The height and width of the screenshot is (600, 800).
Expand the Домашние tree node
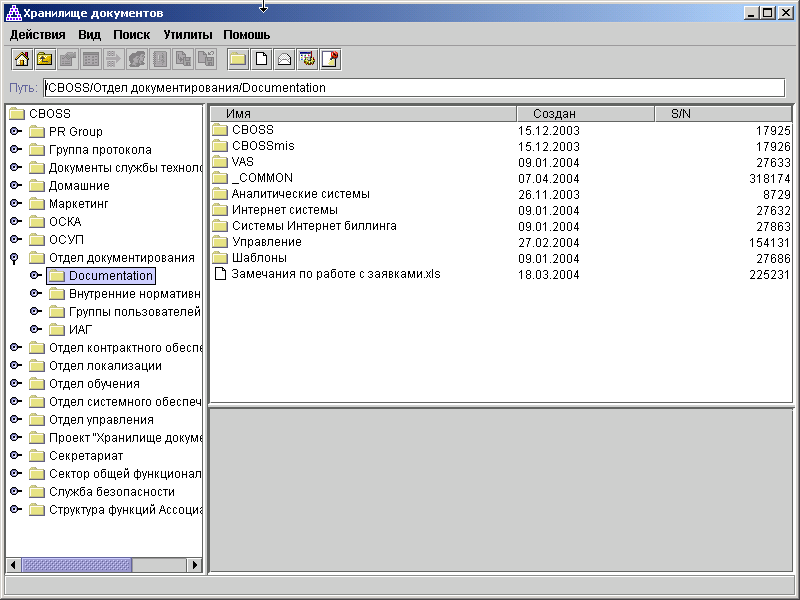[x=16, y=185]
